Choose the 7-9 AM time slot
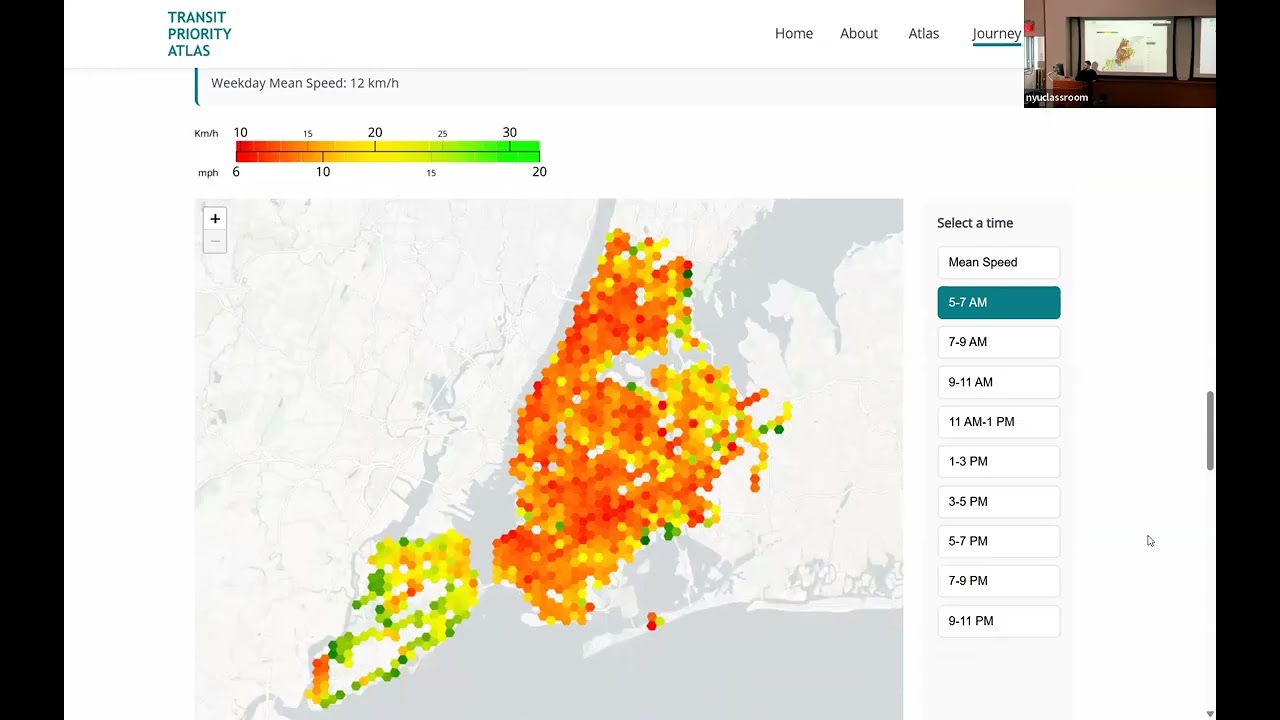 (999, 342)
